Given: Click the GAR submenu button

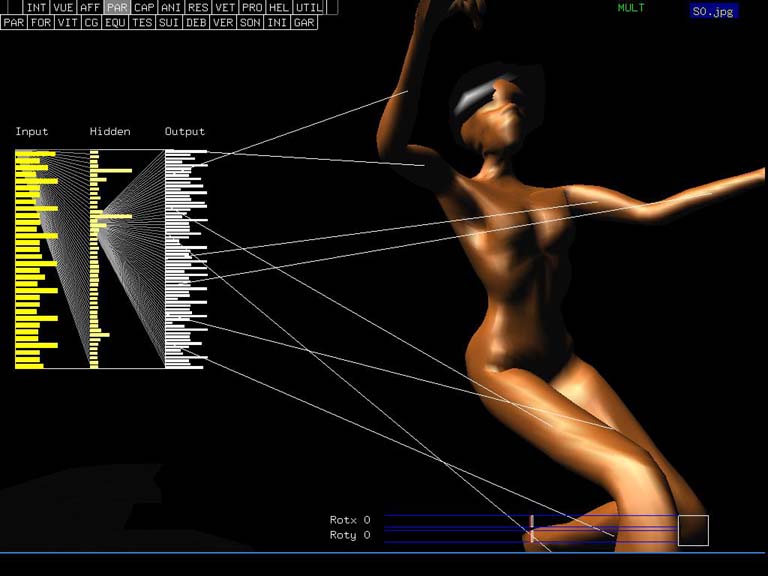Looking at the screenshot, I should [x=304, y=22].
